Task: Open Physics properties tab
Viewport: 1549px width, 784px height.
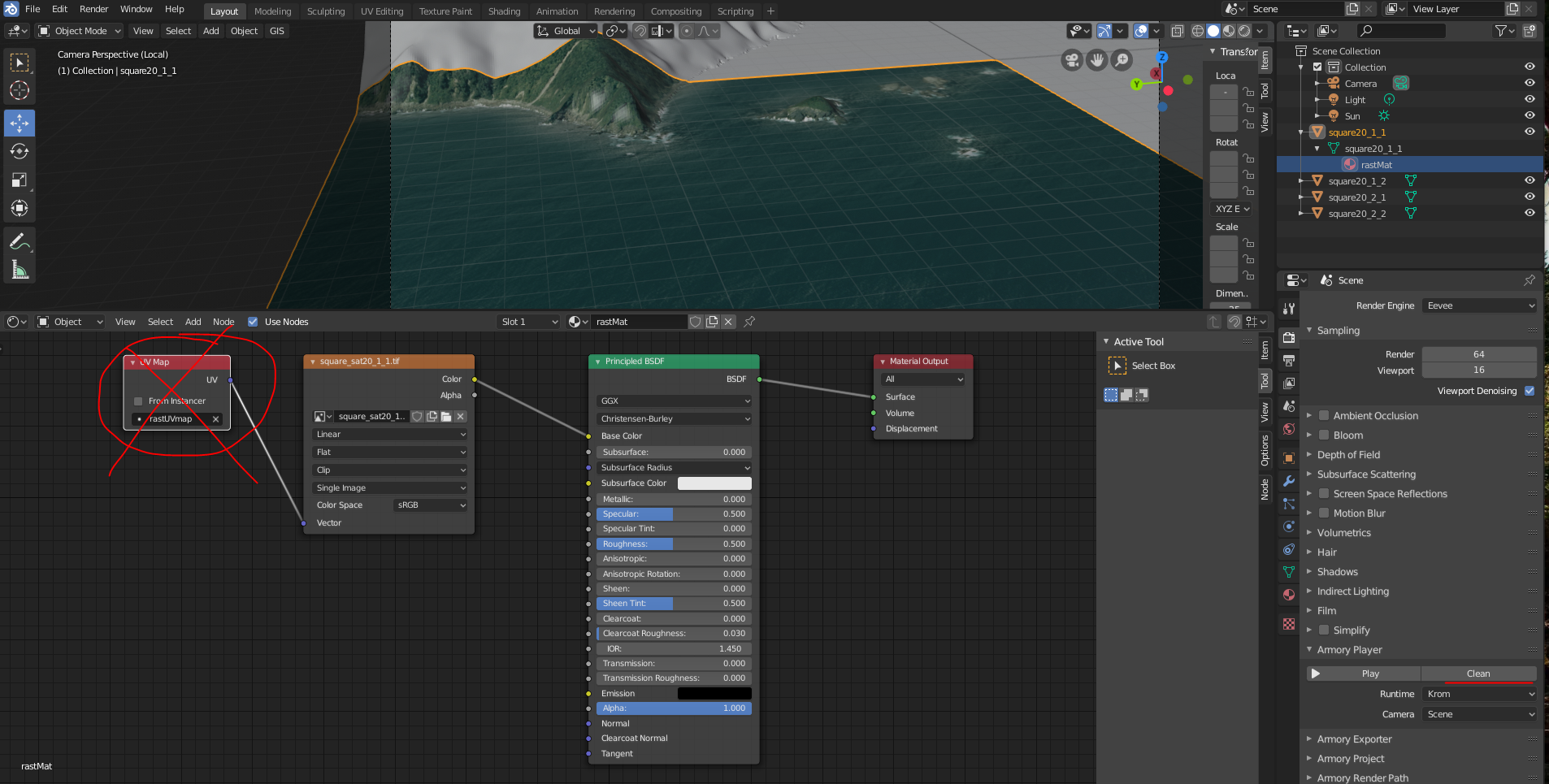Action: click(x=1289, y=526)
